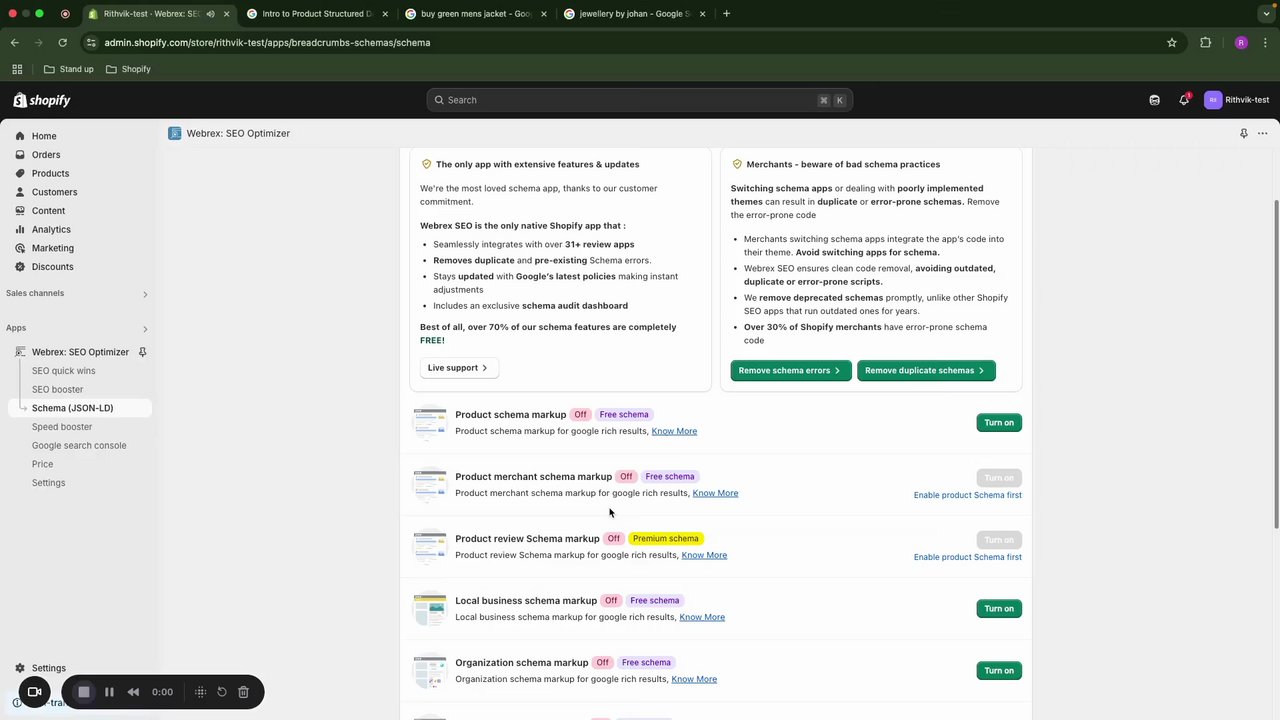Reload the browser page
This screenshot has width=1280, height=720.
tap(63, 43)
